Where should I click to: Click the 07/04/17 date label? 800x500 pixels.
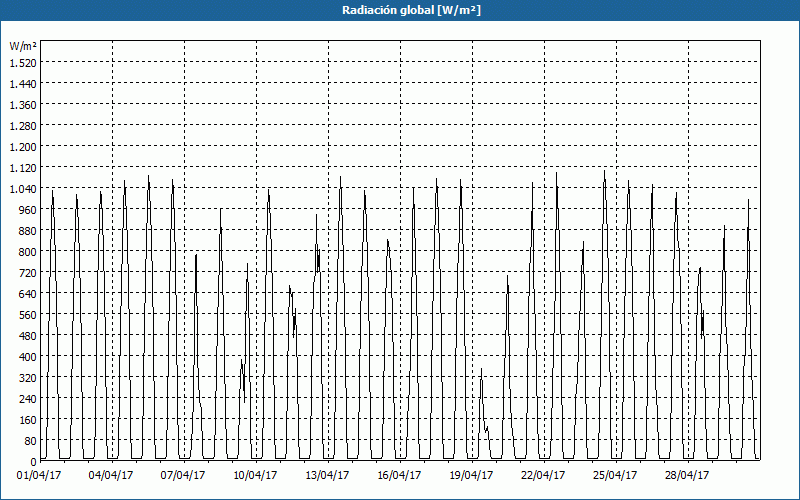coord(183,476)
